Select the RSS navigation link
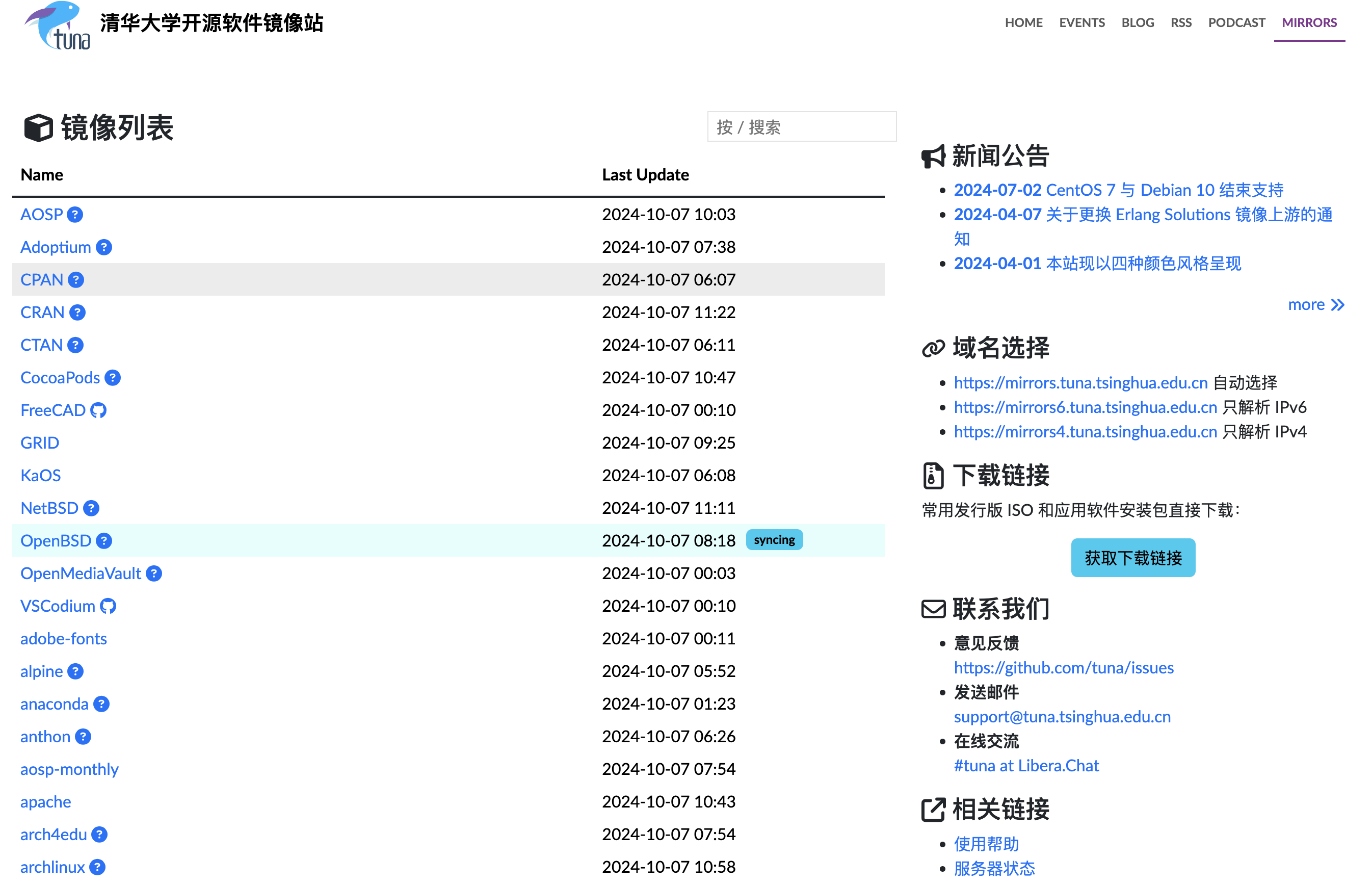This screenshot has height=885, width=1372. pos(1181,22)
